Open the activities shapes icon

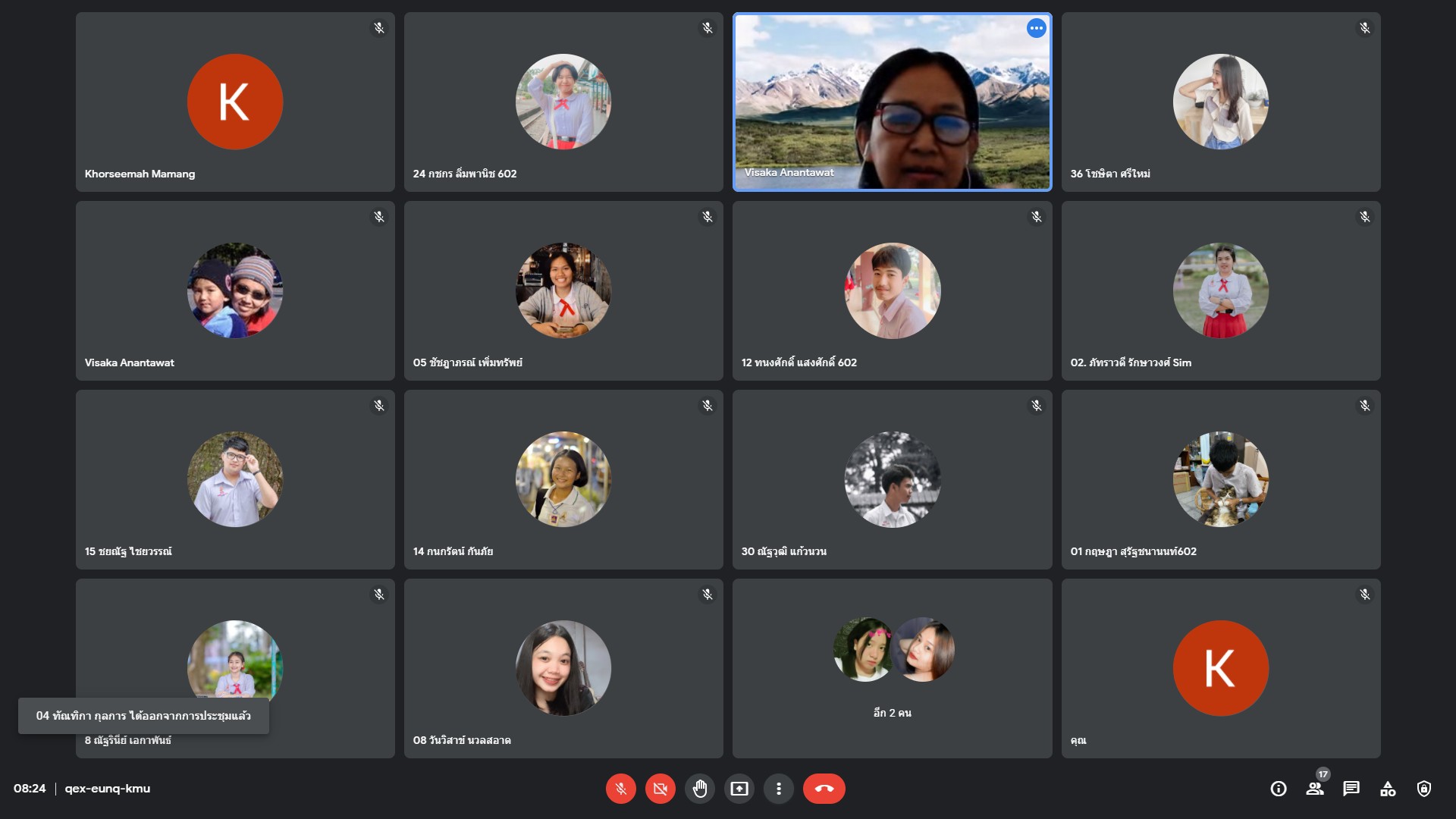pyautogui.click(x=1387, y=789)
